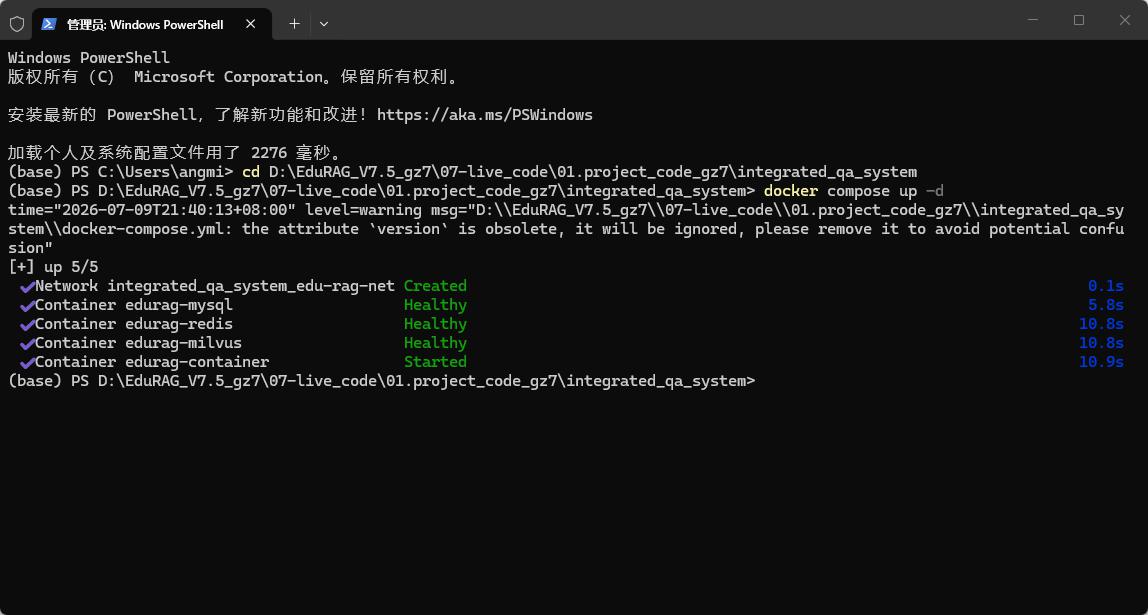Click the checkmark beside Container edurag-redis
The image size is (1148, 615).
click(27, 324)
